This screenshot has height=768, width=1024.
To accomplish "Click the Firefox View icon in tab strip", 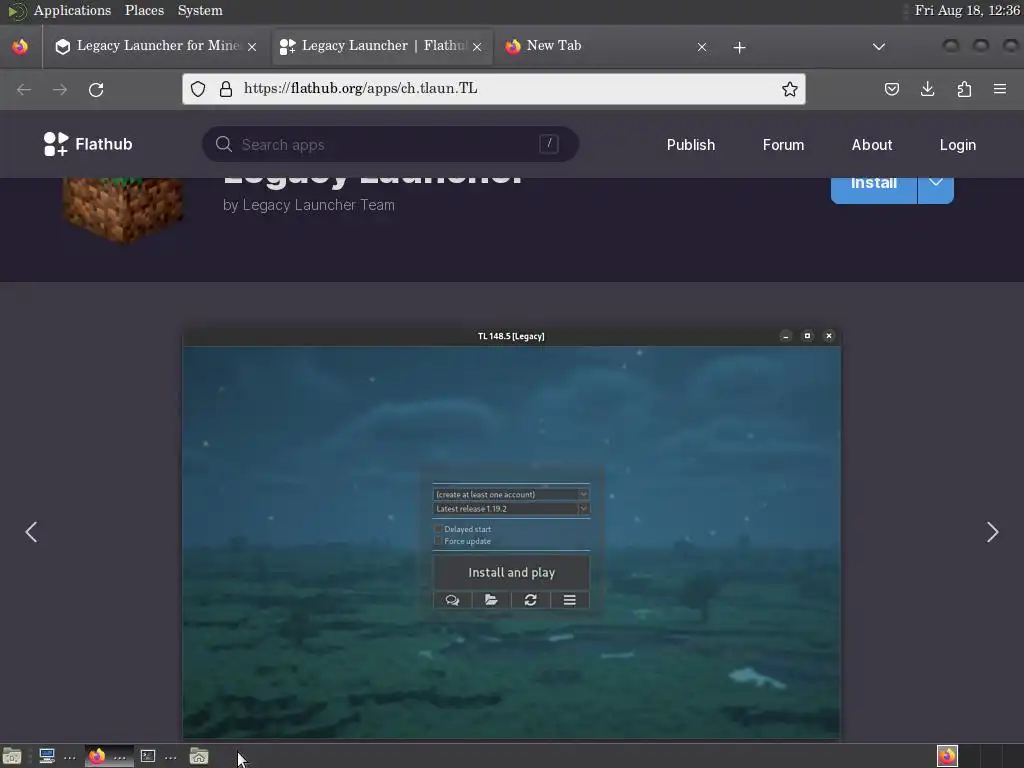I will (20, 46).
